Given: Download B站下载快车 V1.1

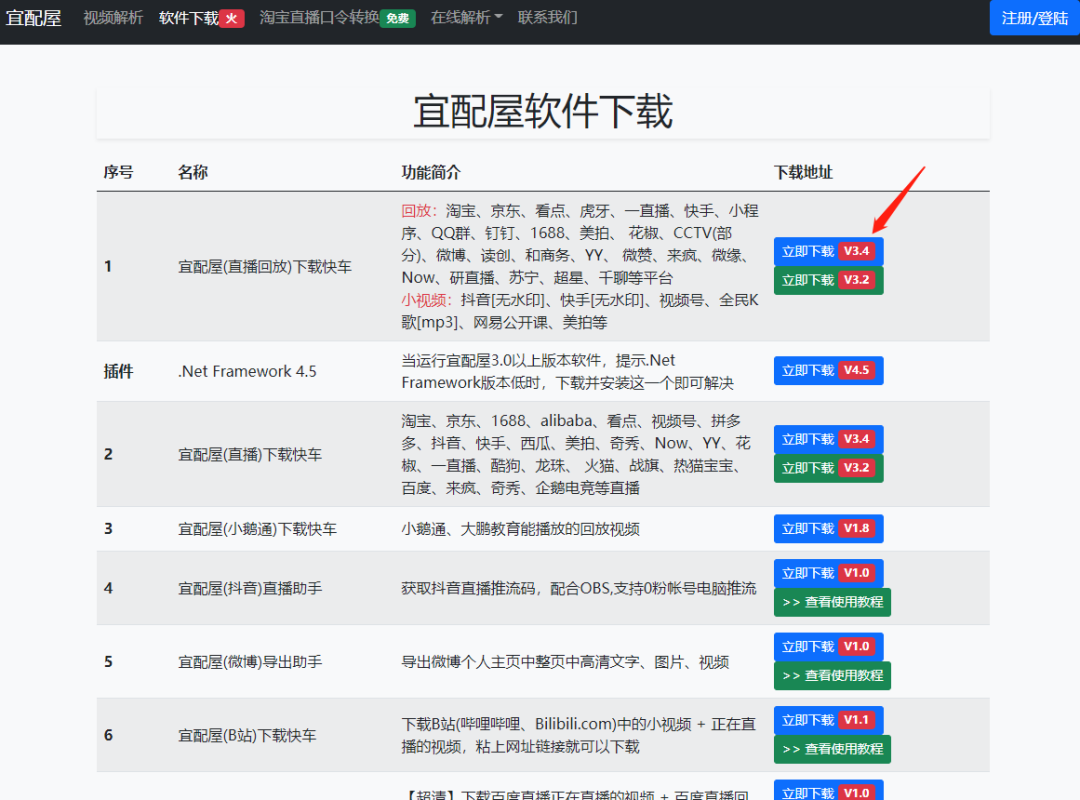Looking at the screenshot, I should point(828,719).
